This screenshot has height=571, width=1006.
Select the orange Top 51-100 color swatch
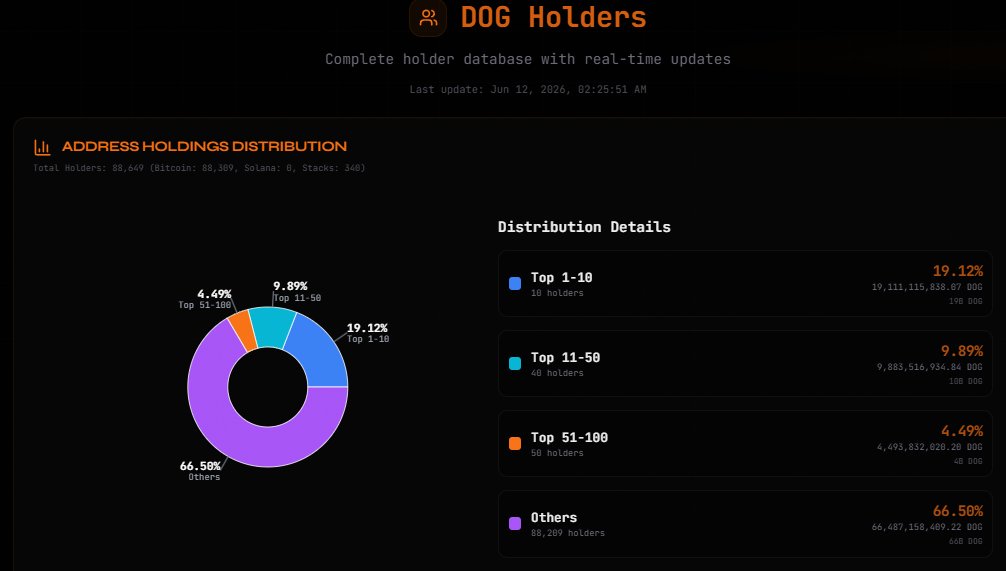pos(515,443)
